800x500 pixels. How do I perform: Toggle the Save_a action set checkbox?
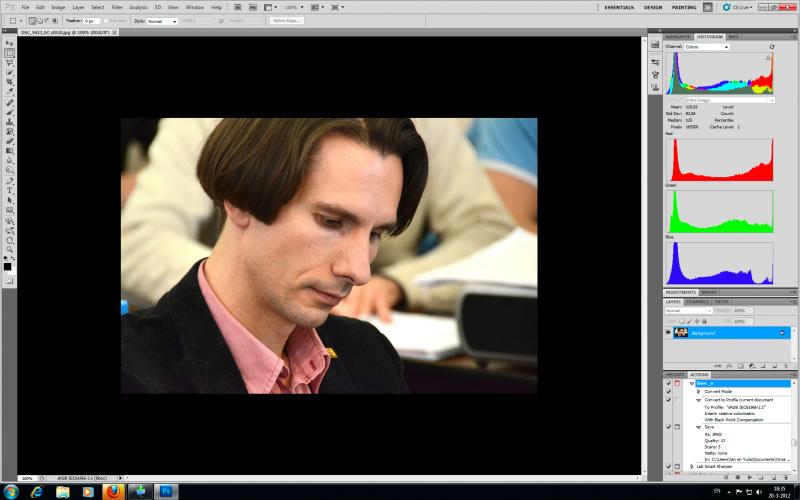[x=668, y=383]
